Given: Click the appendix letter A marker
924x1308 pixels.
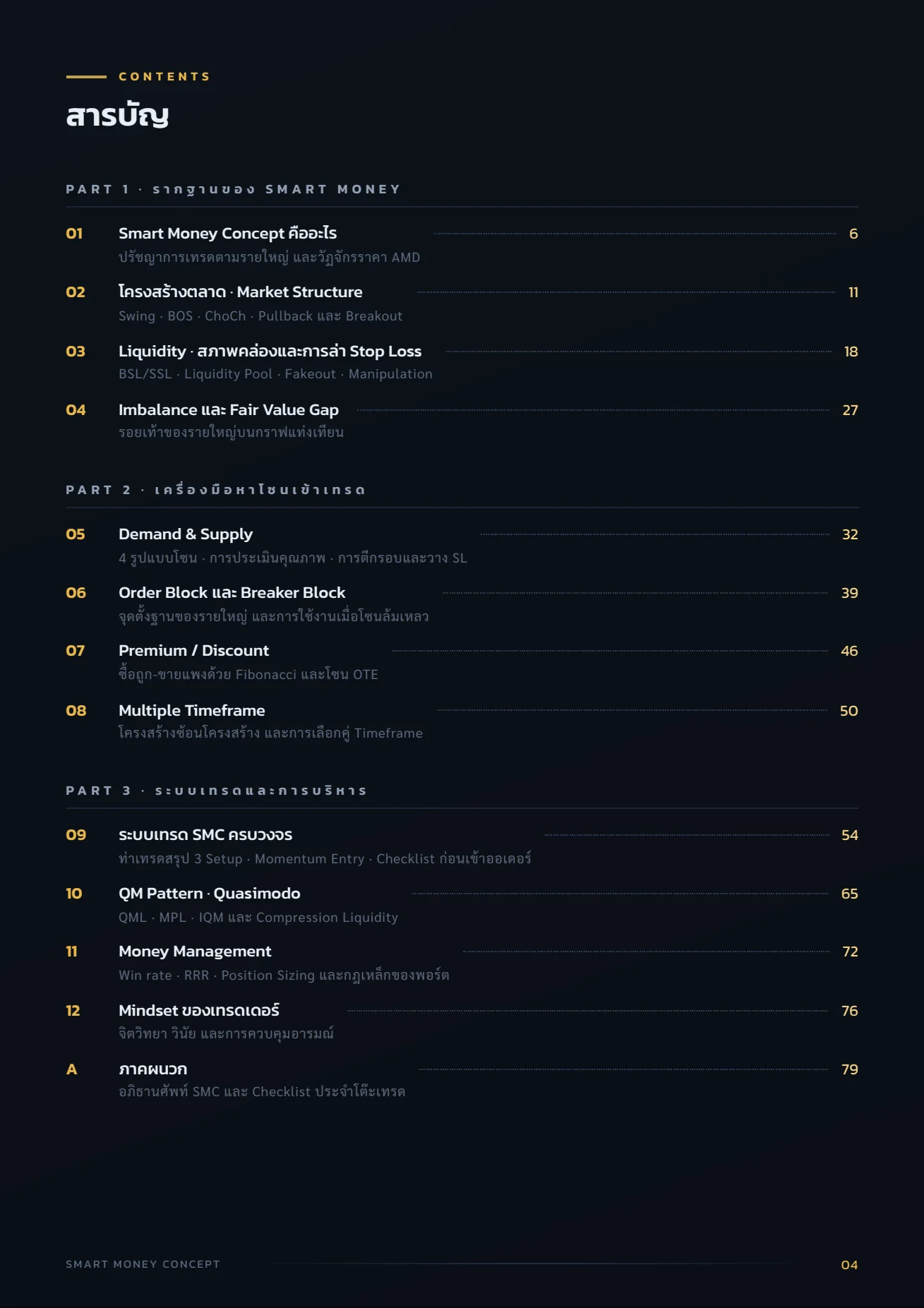Looking at the screenshot, I should pos(71,1069).
